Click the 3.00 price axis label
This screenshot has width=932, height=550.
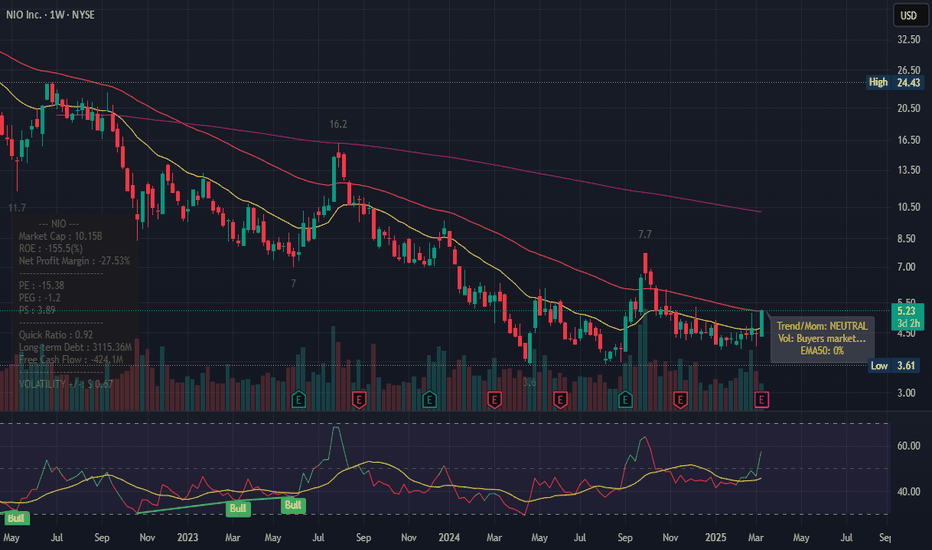click(906, 393)
